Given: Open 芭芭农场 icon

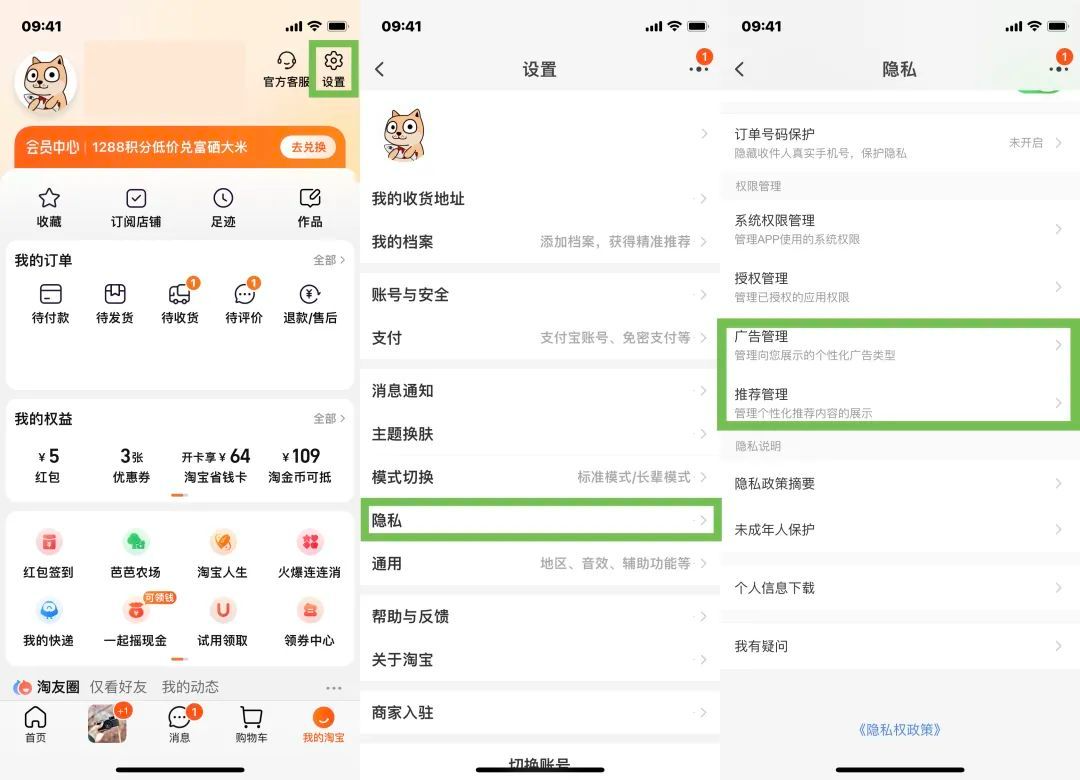Looking at the screenshot, I should 136,542.
